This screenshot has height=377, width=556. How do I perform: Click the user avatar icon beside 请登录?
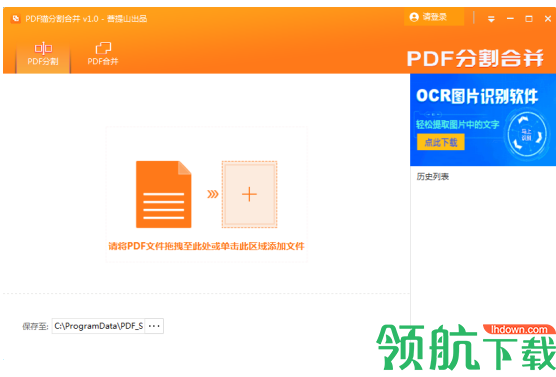coord(414,17)
